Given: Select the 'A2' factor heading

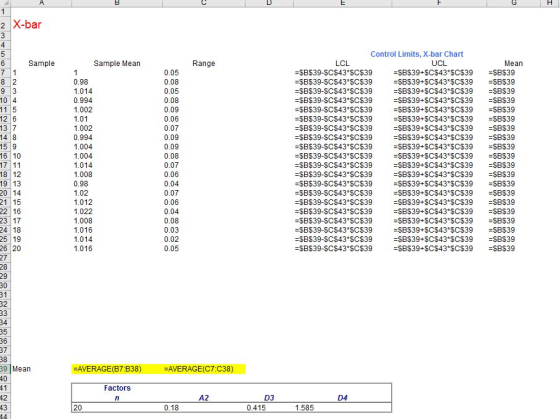Looking at the screenshot, I should [204, 398].
